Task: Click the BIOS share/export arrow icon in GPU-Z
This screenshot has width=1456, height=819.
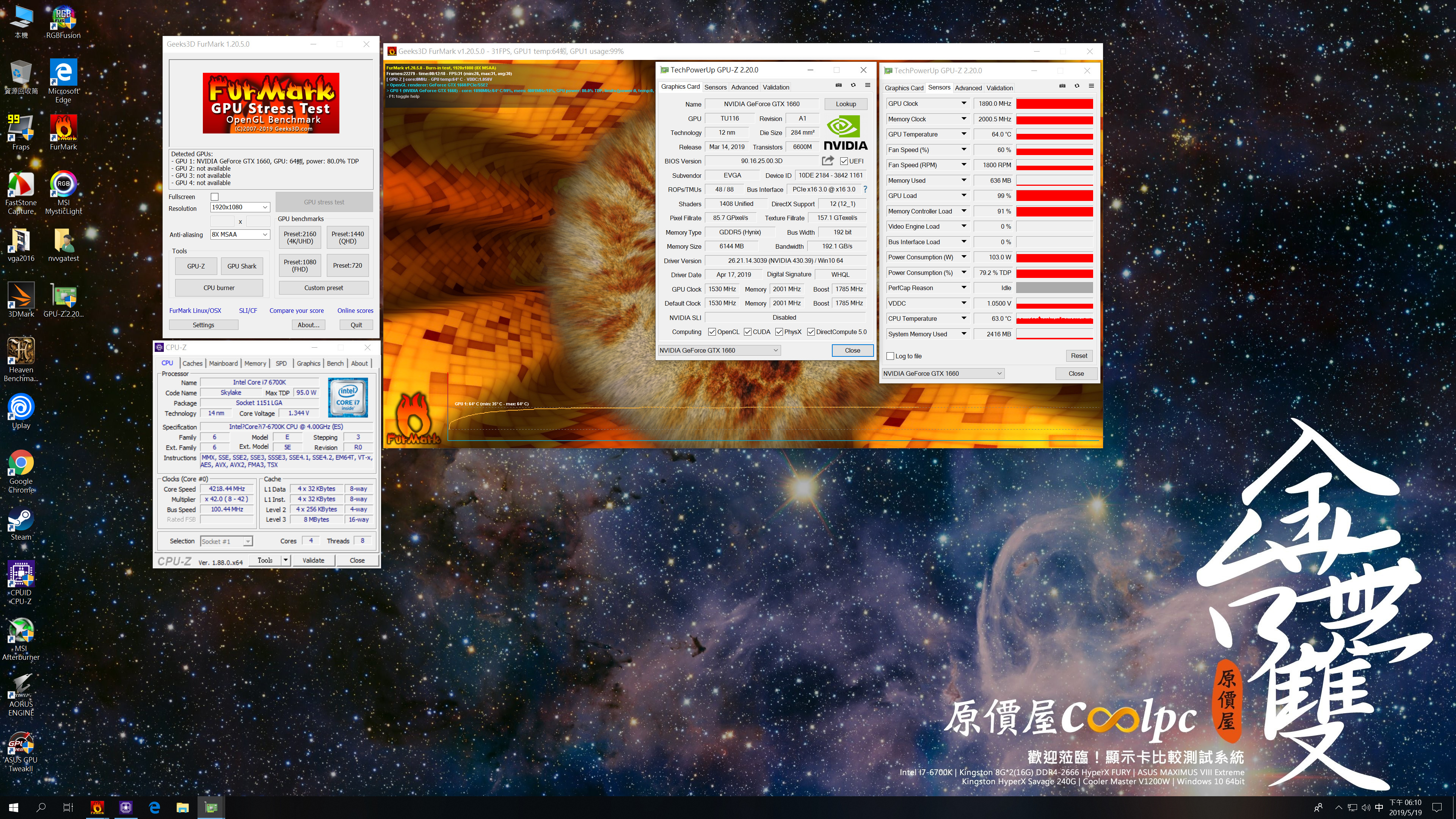Action: click(828, 160)
